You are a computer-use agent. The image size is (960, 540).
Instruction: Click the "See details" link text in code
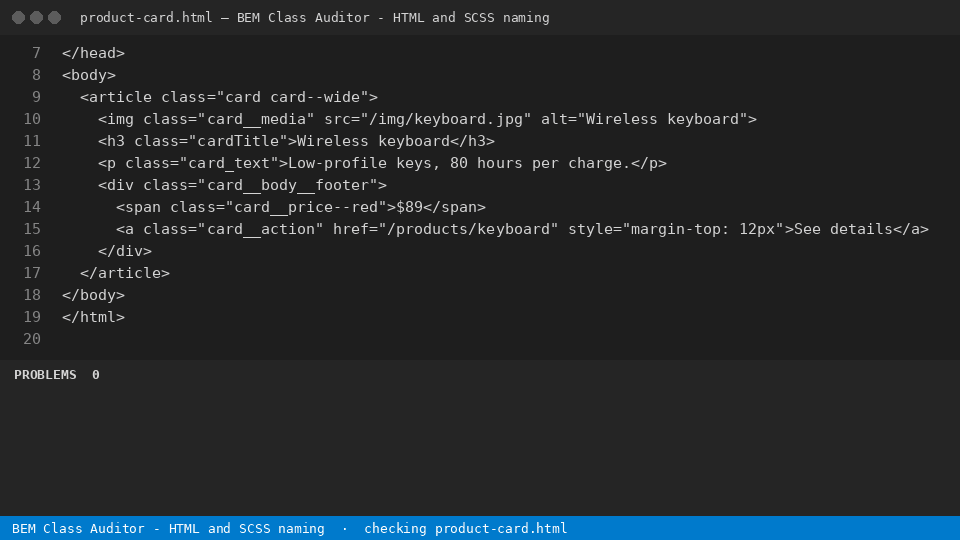click(843, 230)
